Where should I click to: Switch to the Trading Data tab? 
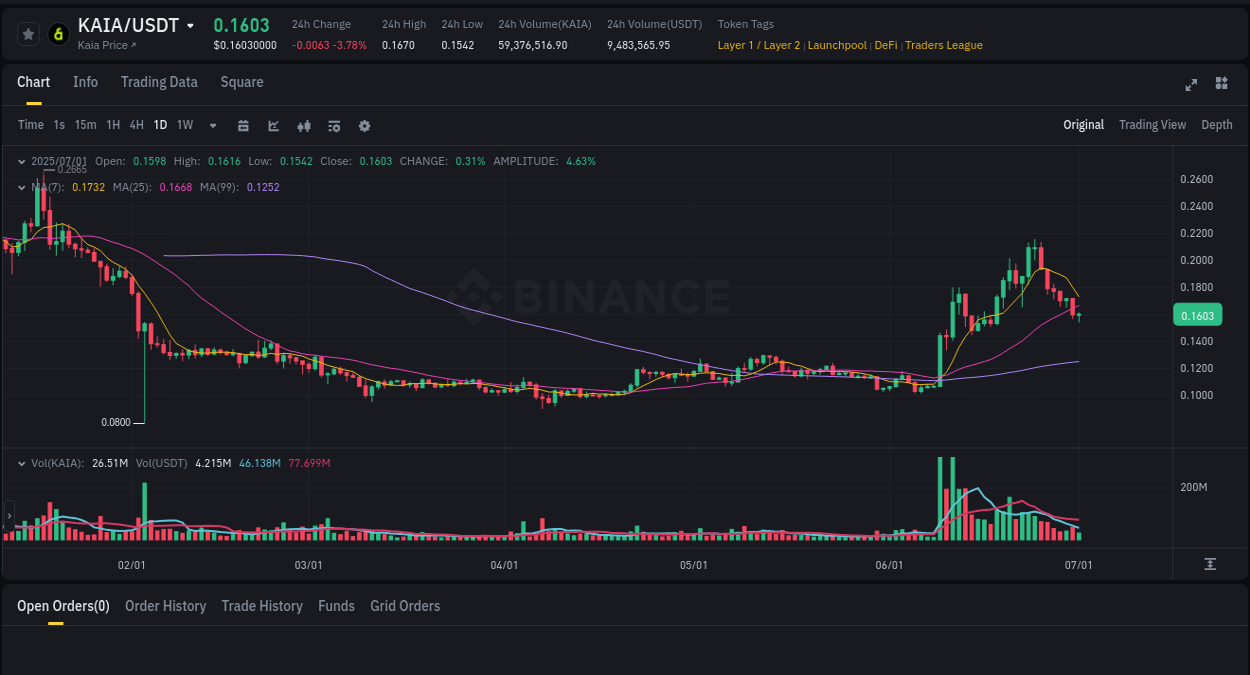[159, 82]
